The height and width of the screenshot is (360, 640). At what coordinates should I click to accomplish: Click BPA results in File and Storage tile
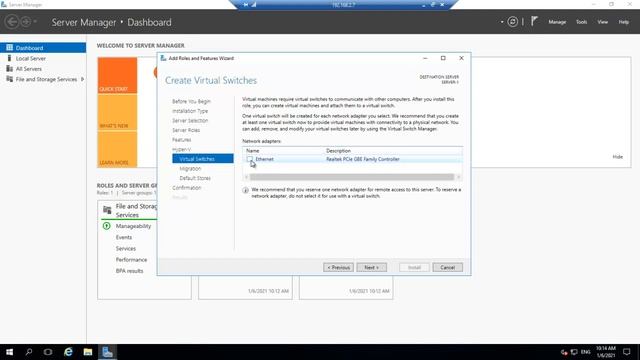[129, 271]
